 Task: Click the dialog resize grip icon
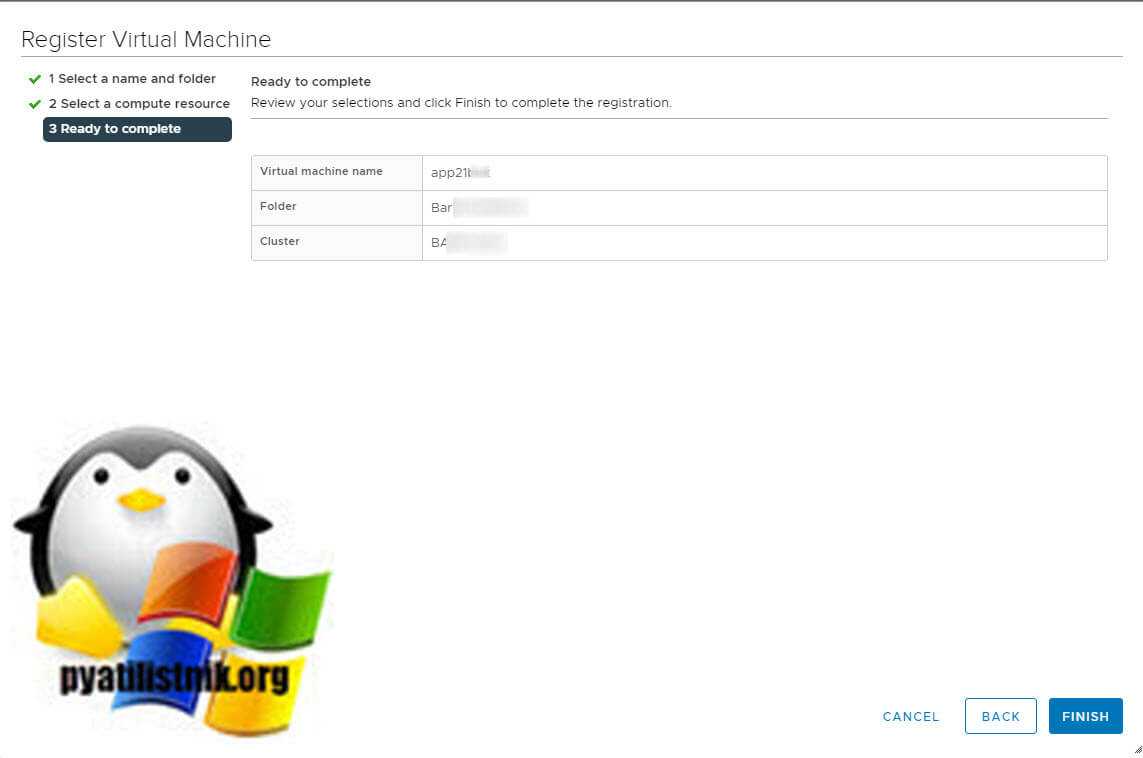pos(1138,749)
